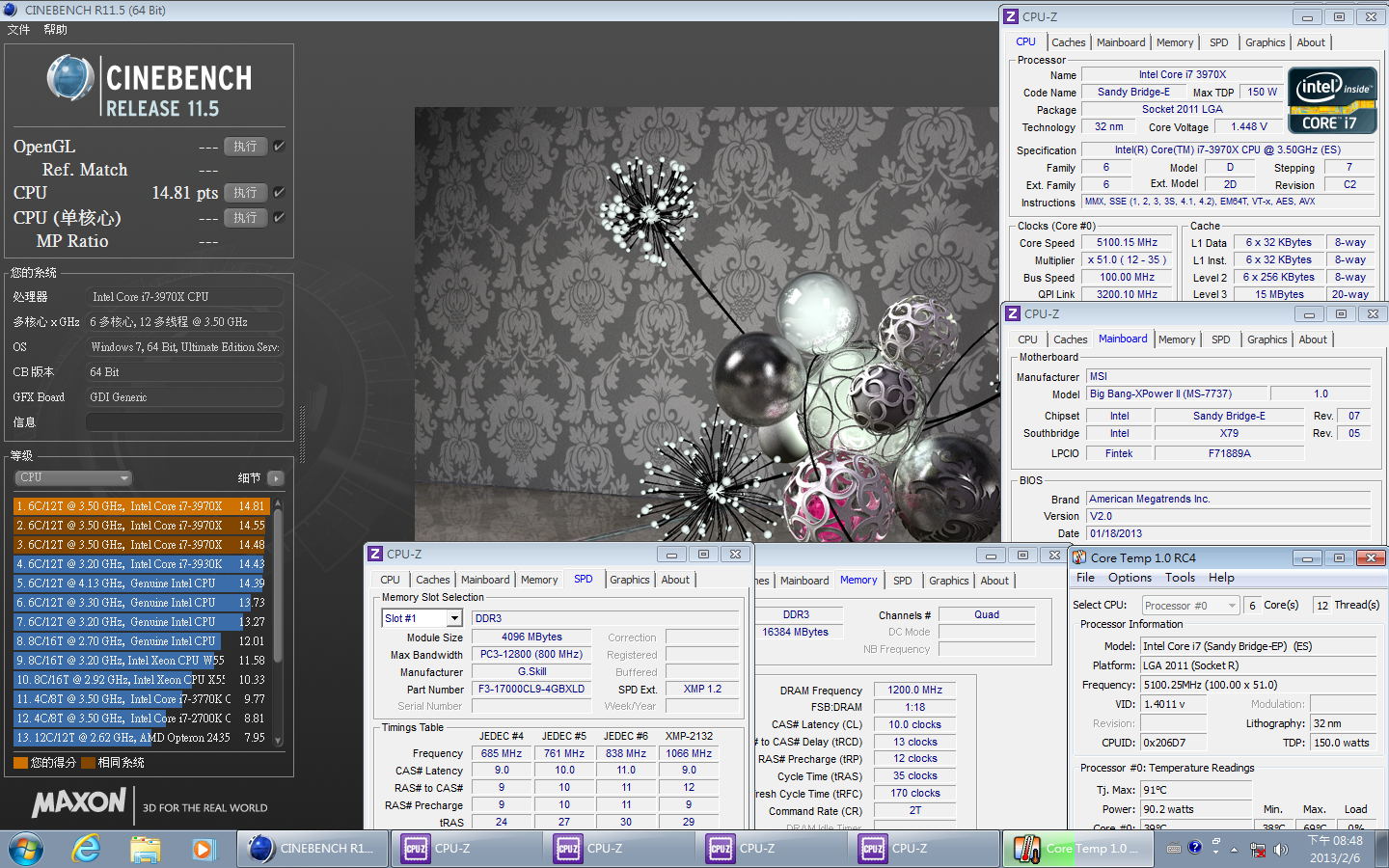Click scroll-down arrow of ranking list

[278, 741]
